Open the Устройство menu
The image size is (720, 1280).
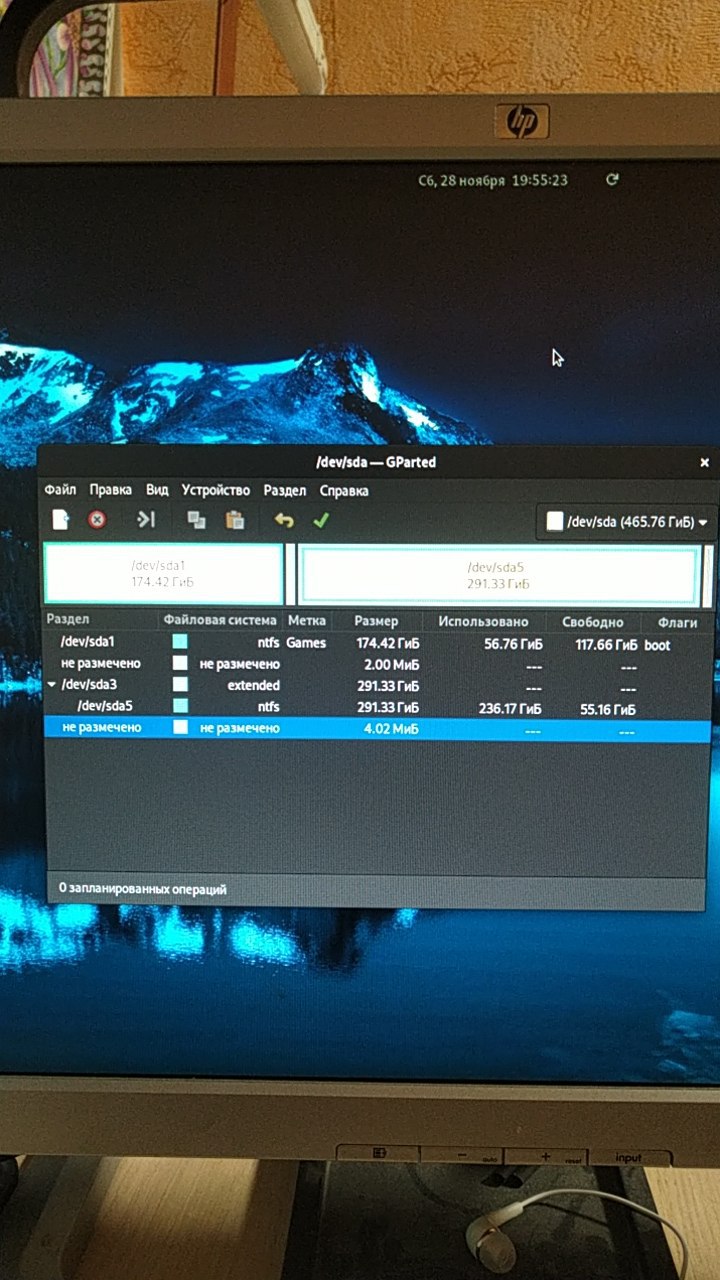click(x=216, y=490)
